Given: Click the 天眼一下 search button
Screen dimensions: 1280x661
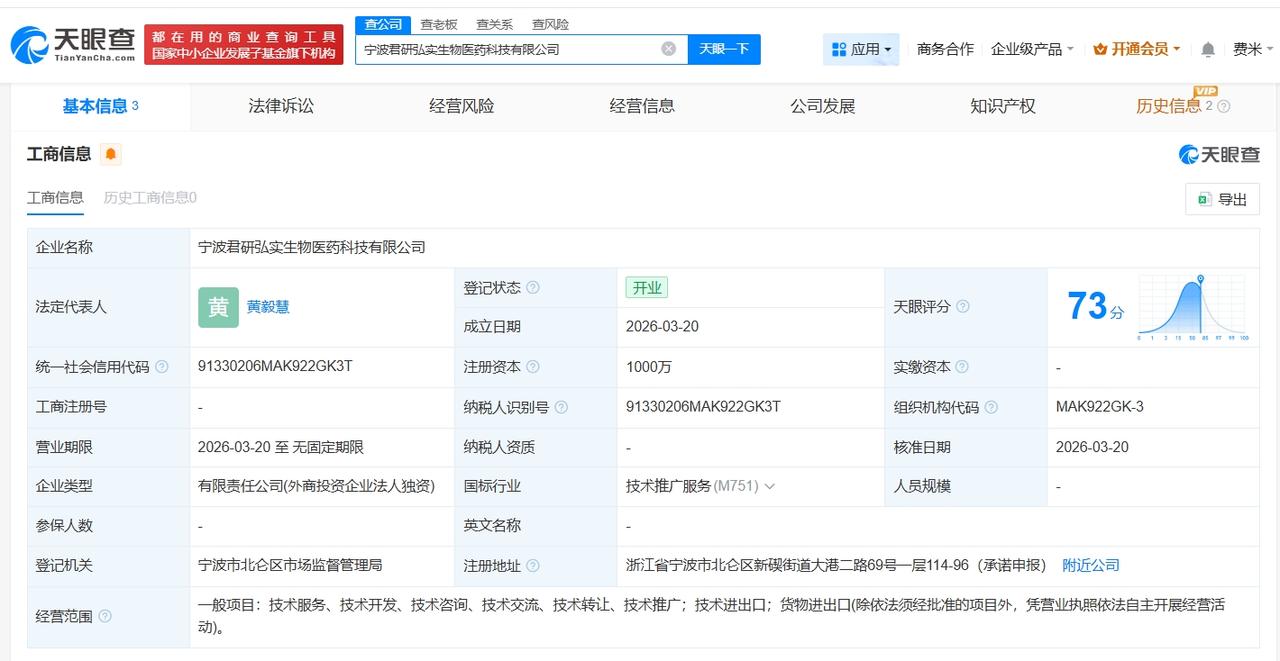Looking at the screenshot, I should tap(724, 48).
